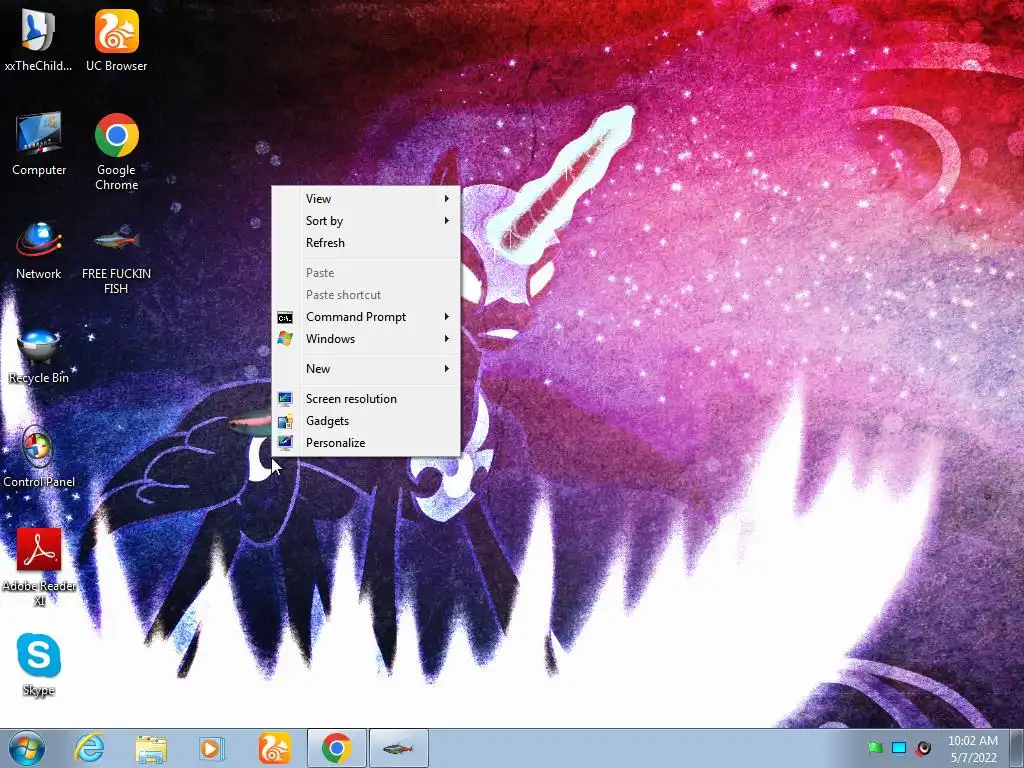The height and width of the screenshot is (768, 1024).
Task: Open UC Browser from the taskbar
Action: click(274, 748)
